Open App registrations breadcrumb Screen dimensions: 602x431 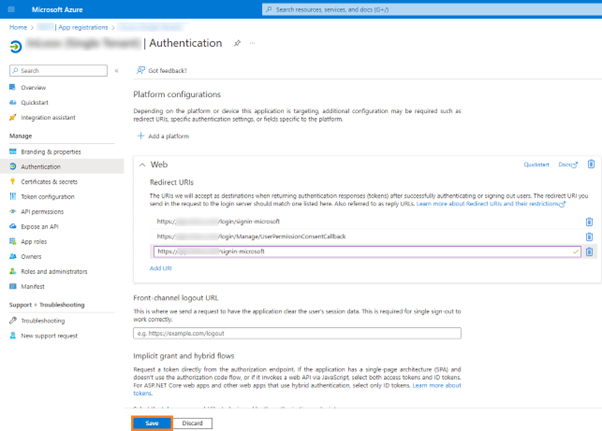pyautogui.click(x=83, y=27)
